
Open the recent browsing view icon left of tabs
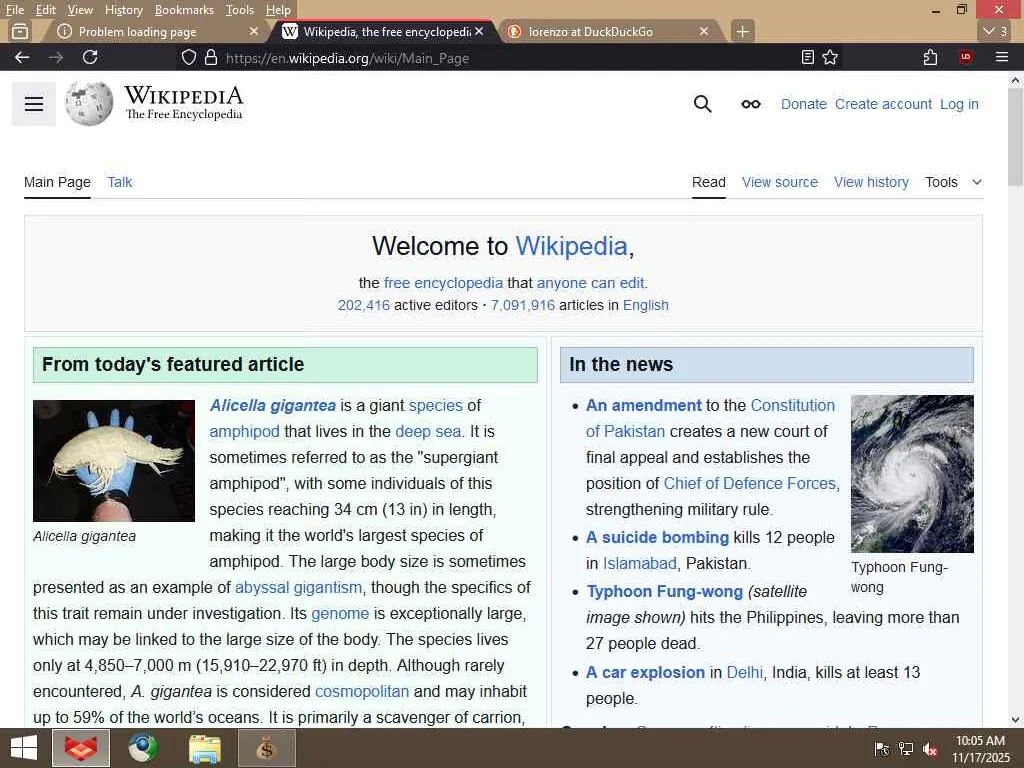20,31
